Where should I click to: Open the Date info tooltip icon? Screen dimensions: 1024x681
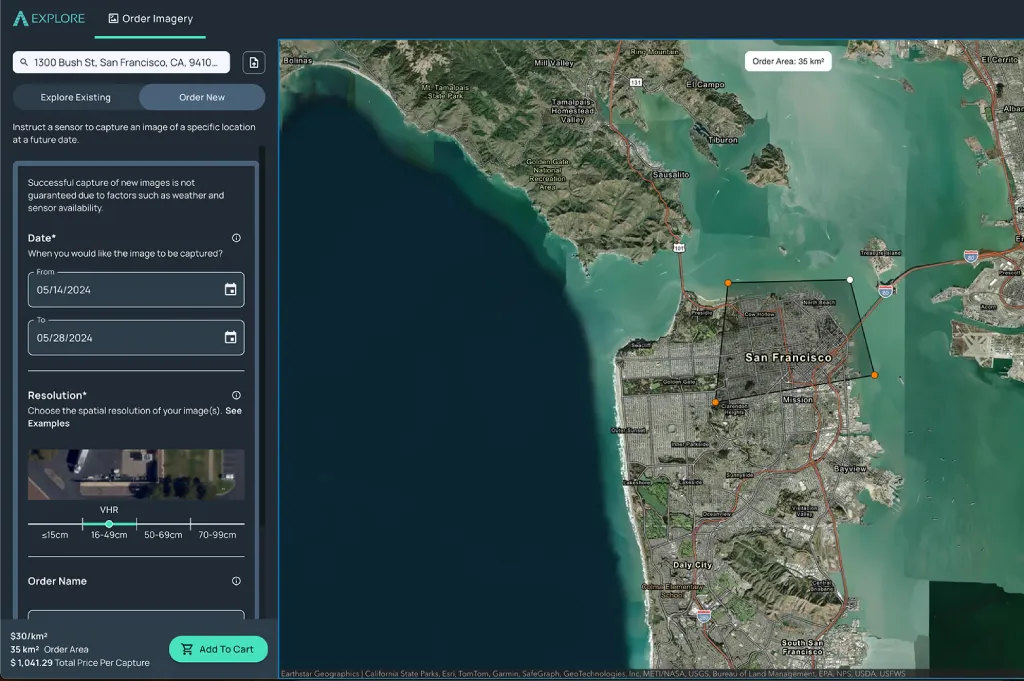236,238
